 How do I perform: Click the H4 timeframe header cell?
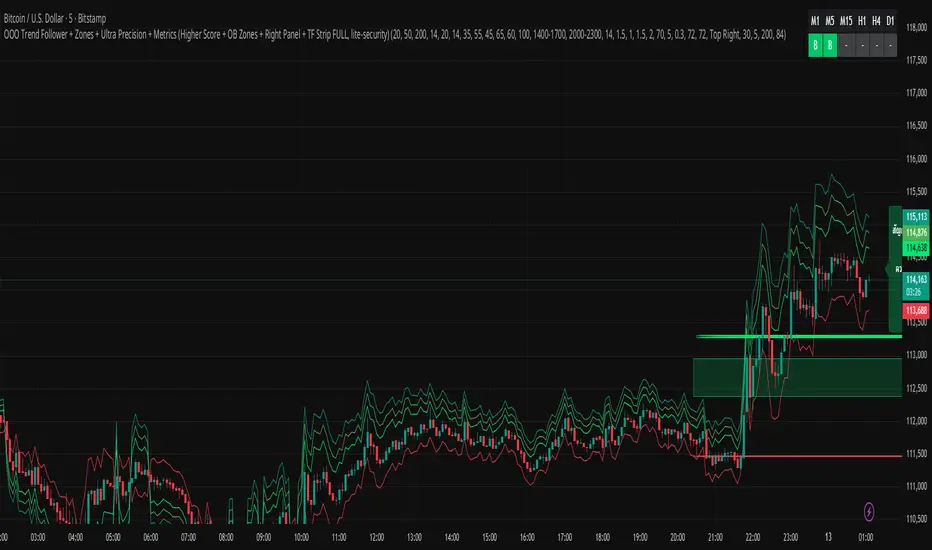876,21
